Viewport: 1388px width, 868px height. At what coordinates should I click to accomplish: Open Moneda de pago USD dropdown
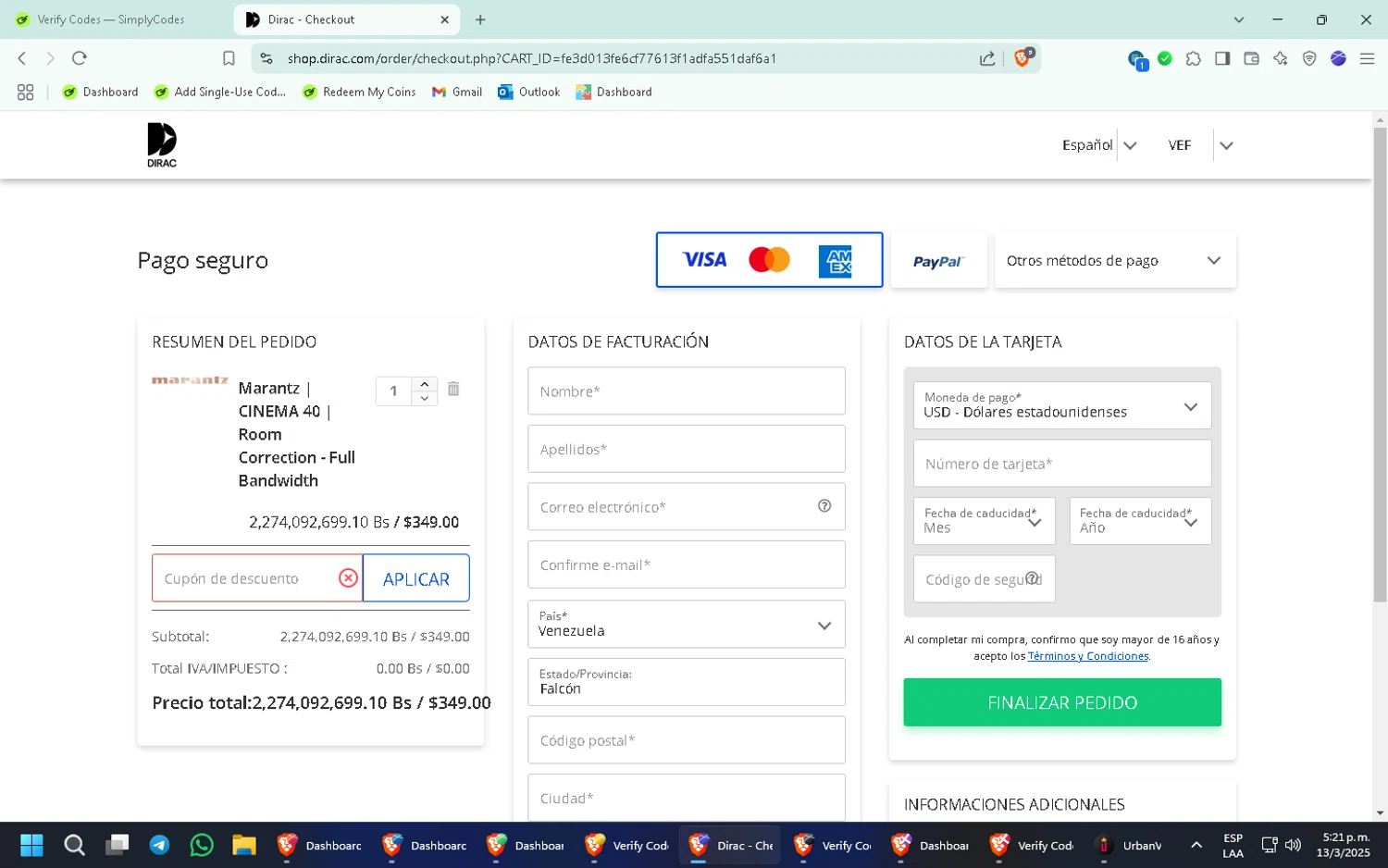tap(1062, 405)
